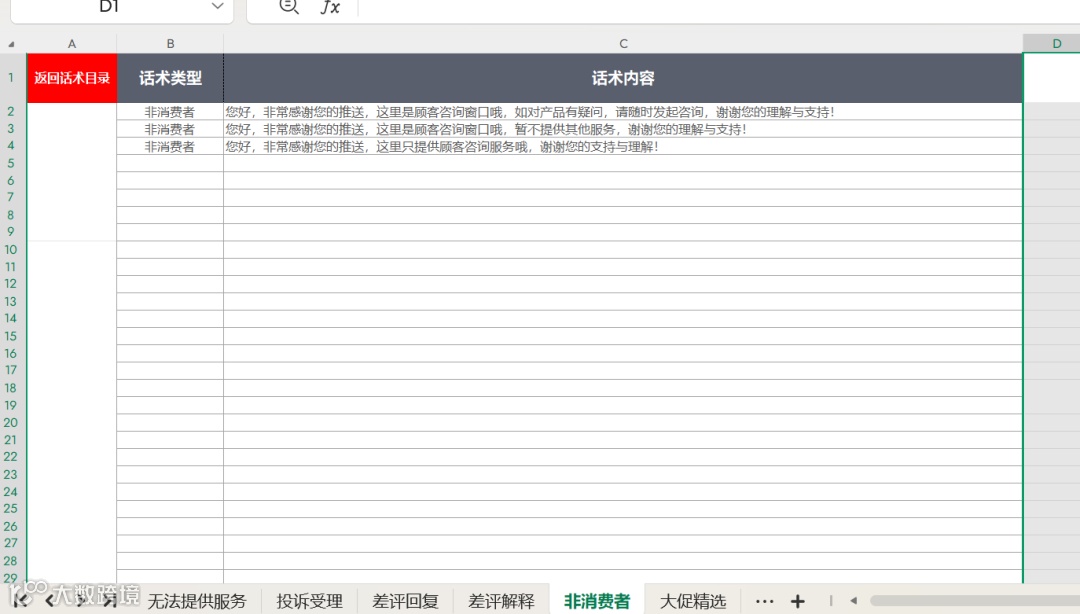Select the row 3 text mentioning 暂不提供其他服务
1080x614 pixels.
click(486, 129)
